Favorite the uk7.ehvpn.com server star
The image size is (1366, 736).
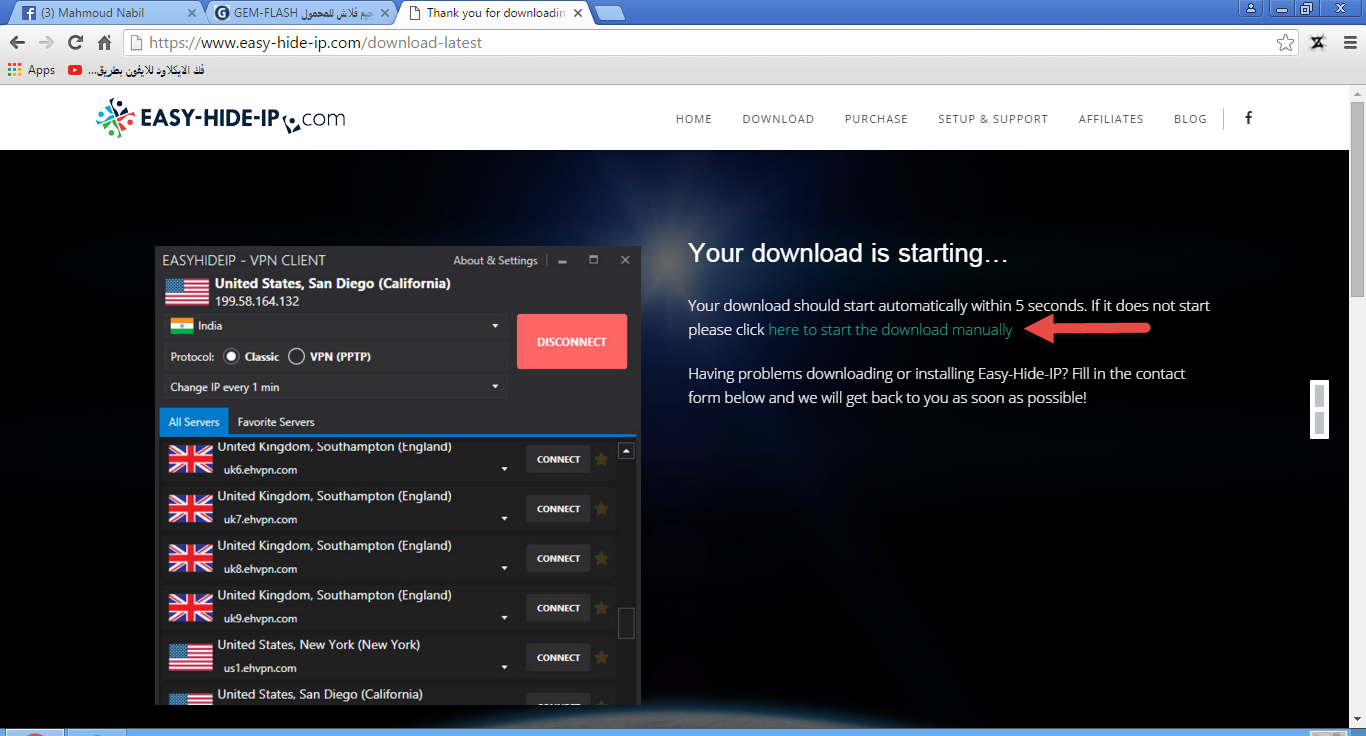pos(601,509)
